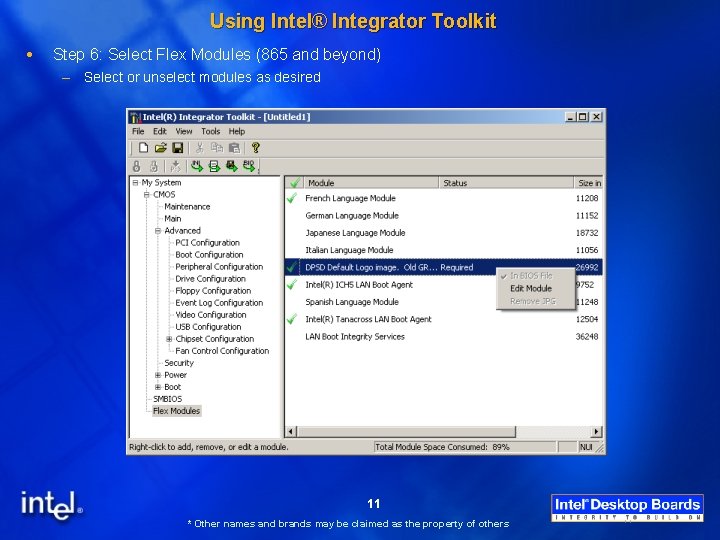Select SMBIOS in the tree
Viewport: 720px width, 540px height.
click(168, 399)
